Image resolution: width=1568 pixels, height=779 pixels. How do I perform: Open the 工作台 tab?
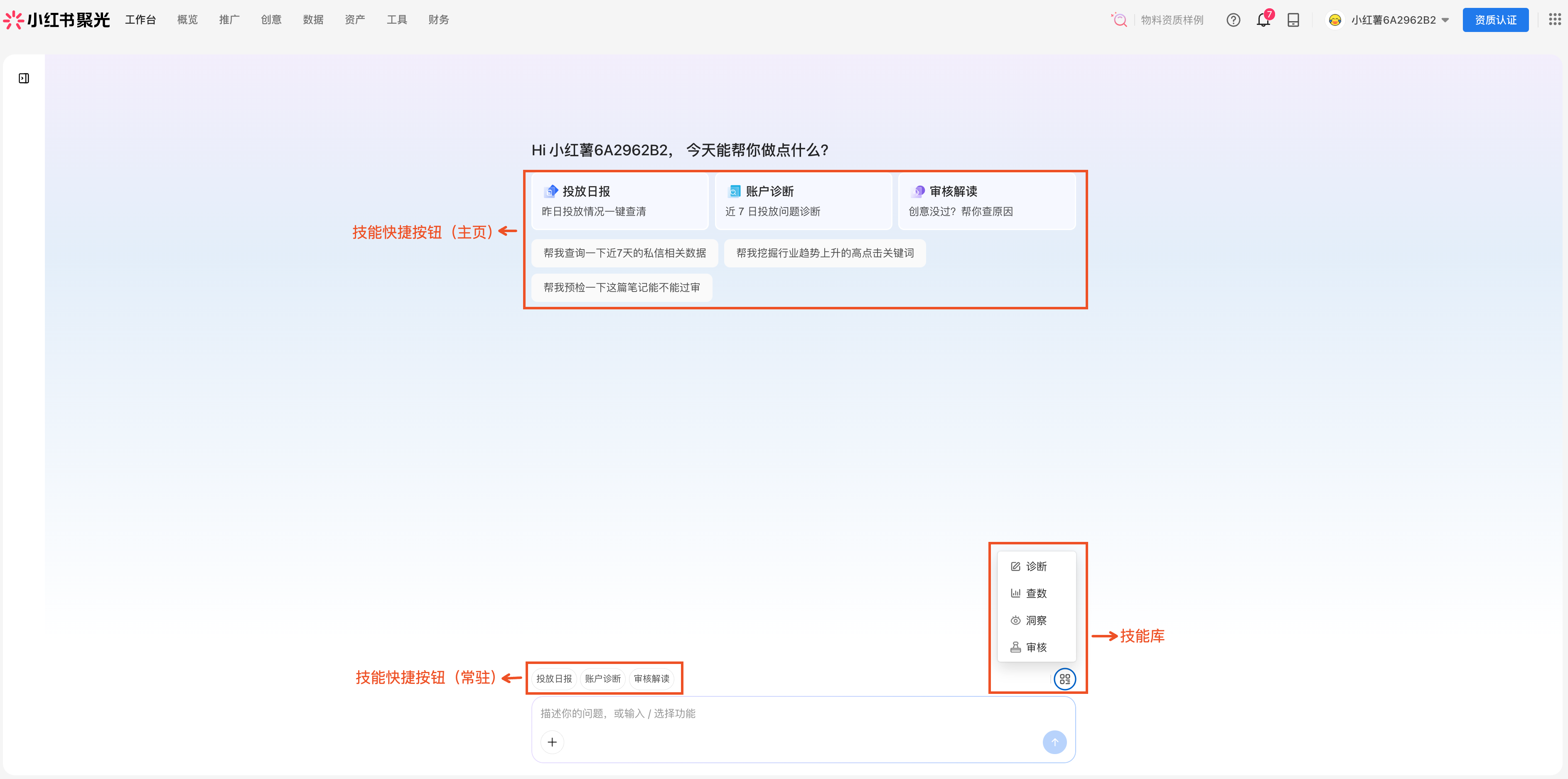pyautogui.click(x=140, y=20)
